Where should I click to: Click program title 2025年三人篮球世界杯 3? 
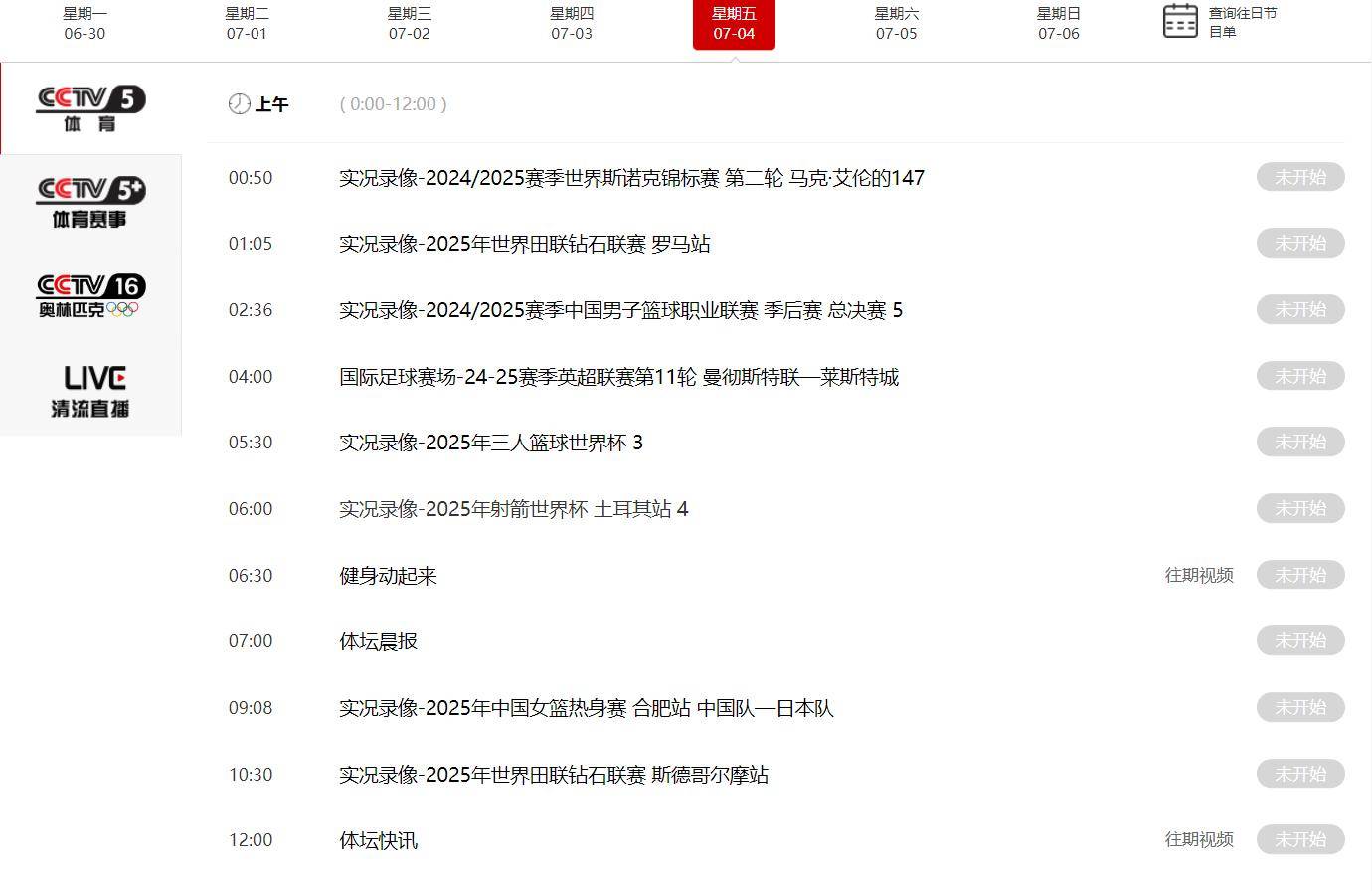click(x=491, y=443)
